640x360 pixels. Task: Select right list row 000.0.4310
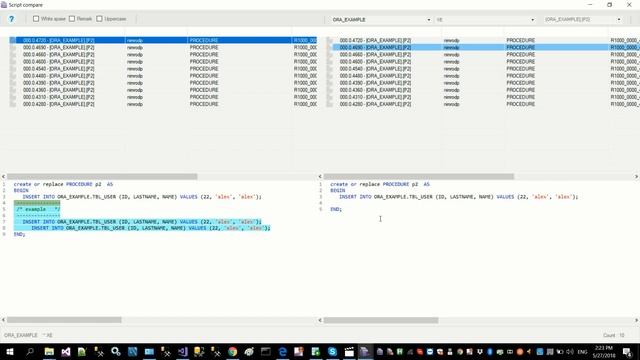[x=483, y=97]
